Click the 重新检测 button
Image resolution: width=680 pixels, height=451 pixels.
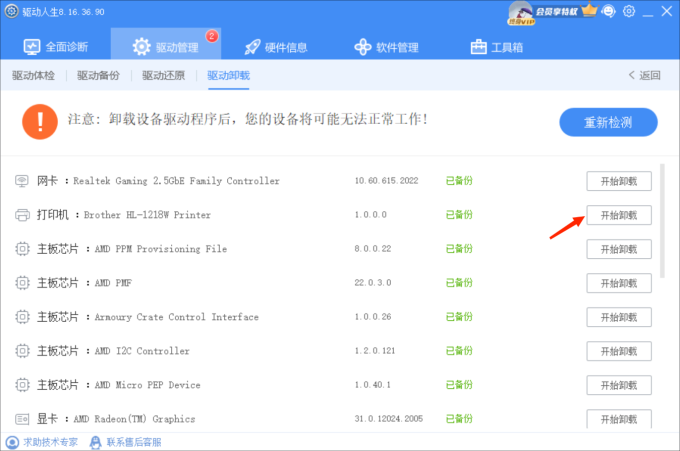point(608,122)
